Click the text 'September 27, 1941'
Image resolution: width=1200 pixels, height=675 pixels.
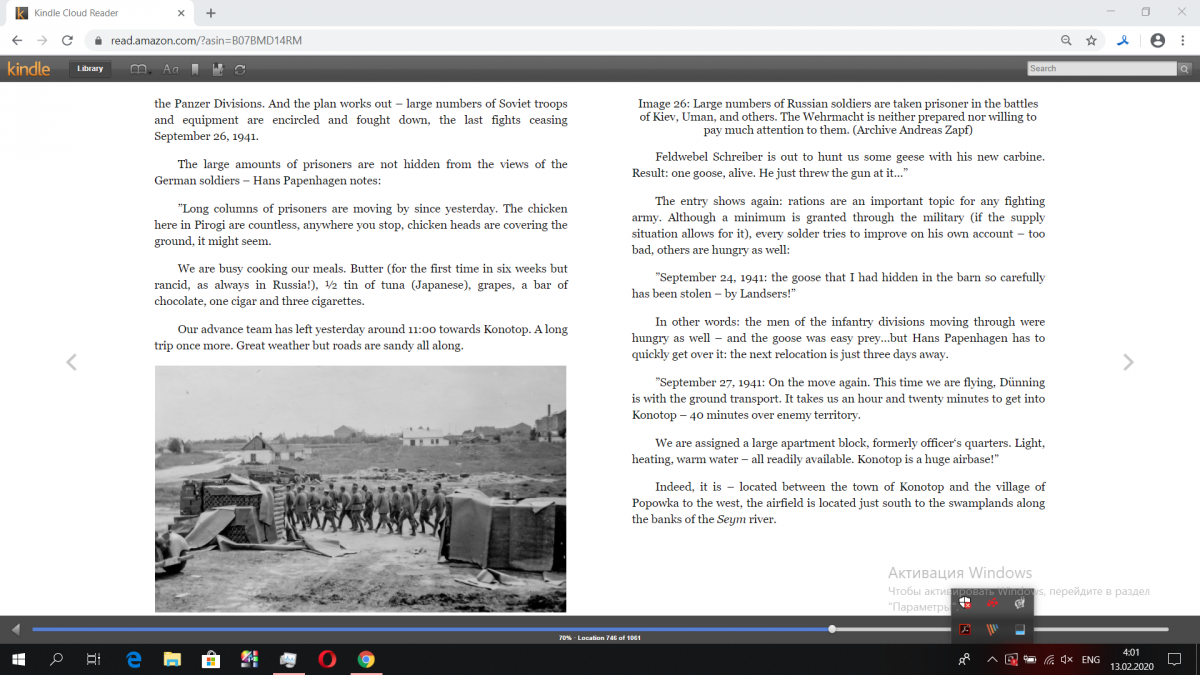pyautogui.click(x=711, y=382)
